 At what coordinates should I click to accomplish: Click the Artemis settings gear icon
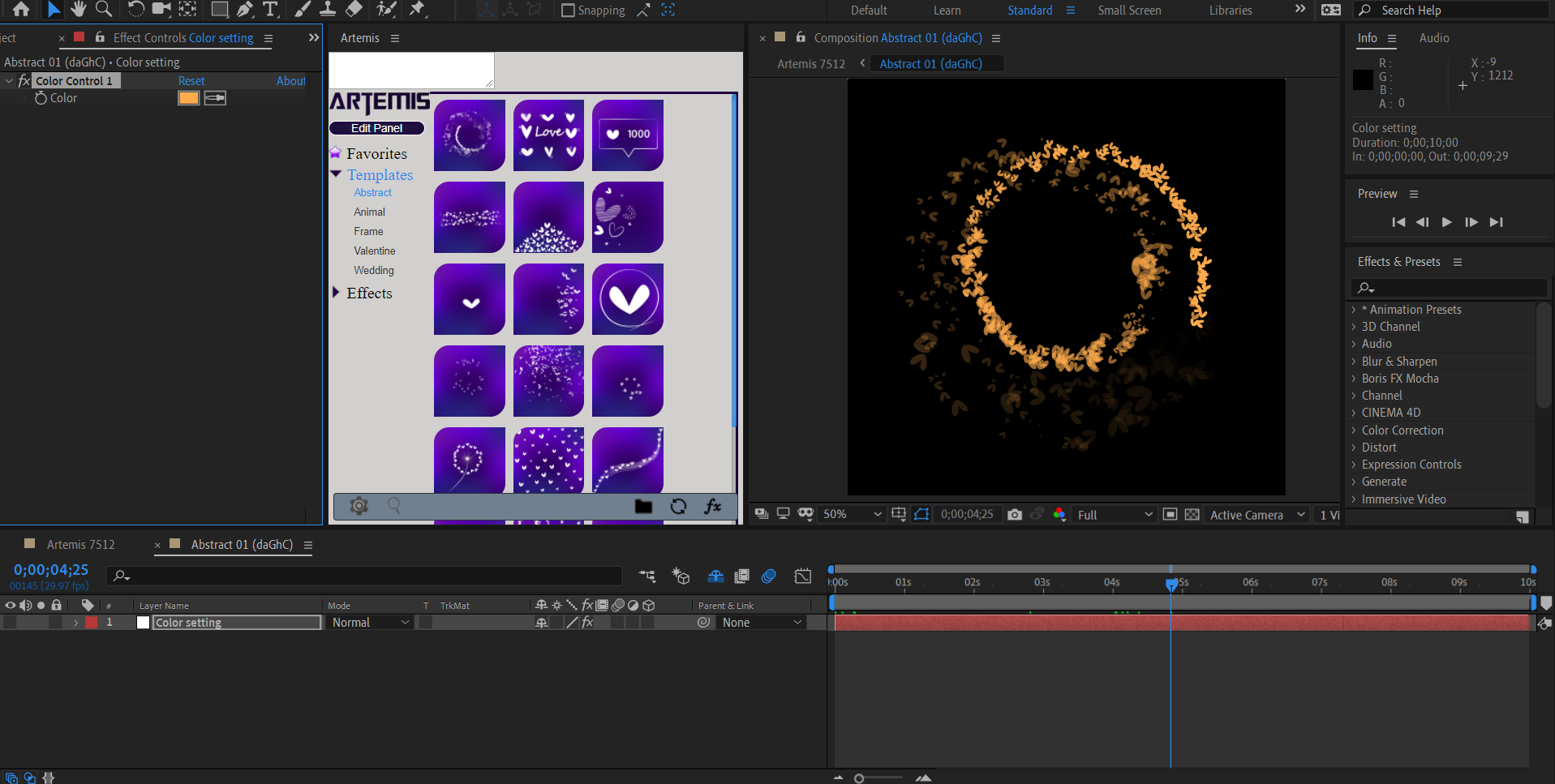pyautogui.click(x=359, y=506)
